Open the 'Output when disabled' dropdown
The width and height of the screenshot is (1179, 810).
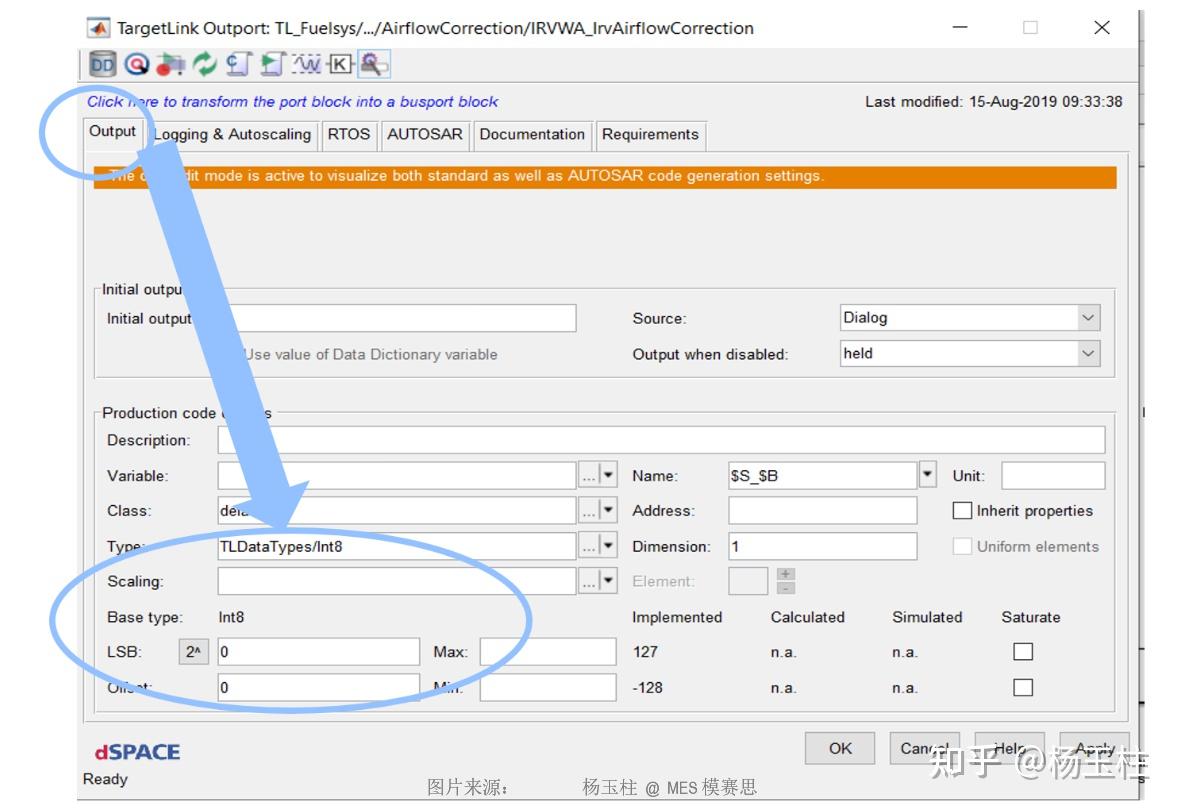1087,353
